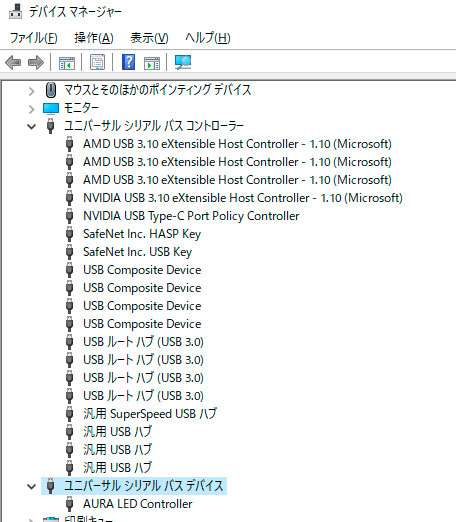
Task: Select first USB ルート ハブ (USB 3.0)
Action: pos(143,342)
